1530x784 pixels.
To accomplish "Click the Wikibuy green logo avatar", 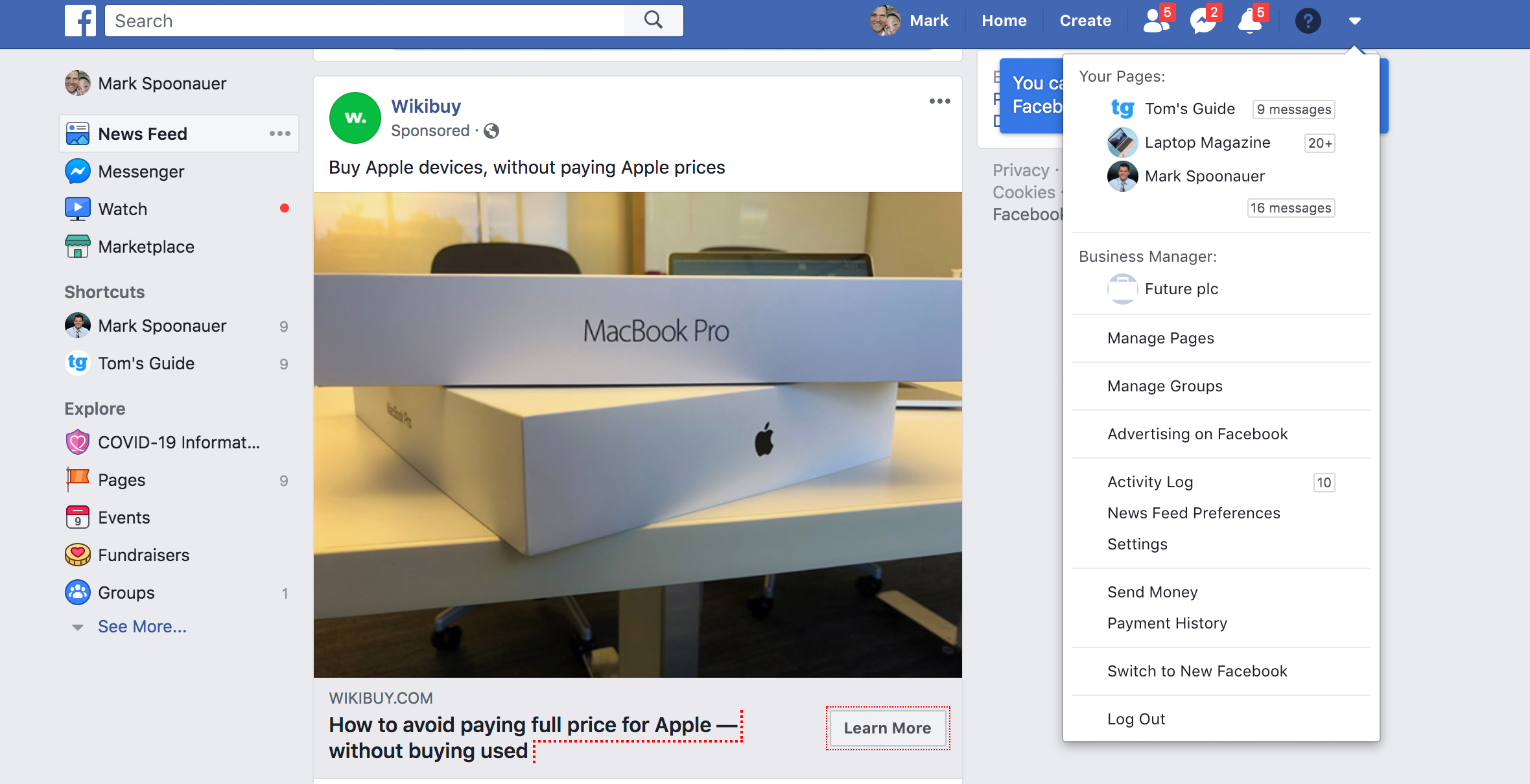I will point(355,118).
